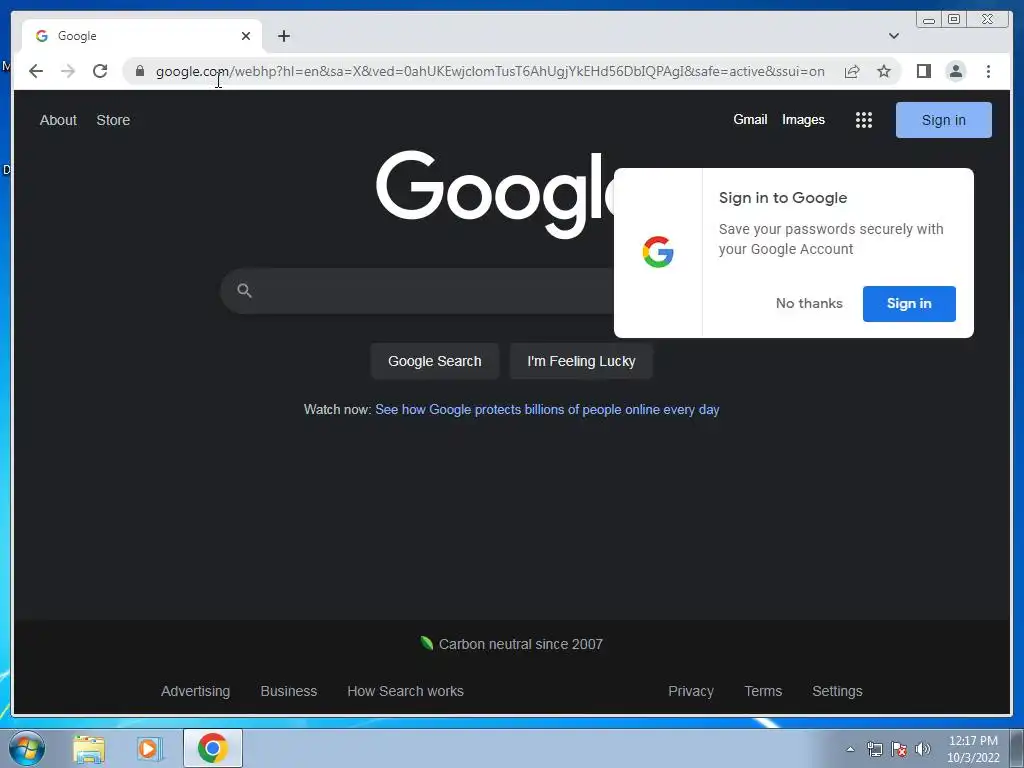The height and width of the screenshot is (768, 1024).
Task: Open the Store link
Action: pos(113,120)
